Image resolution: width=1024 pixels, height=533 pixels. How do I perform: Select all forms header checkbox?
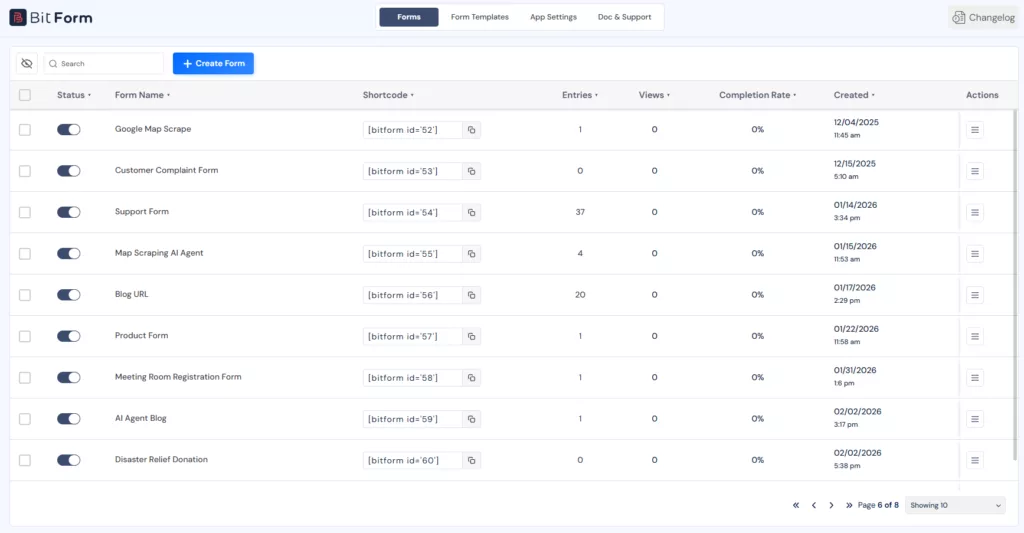(25, 95)
